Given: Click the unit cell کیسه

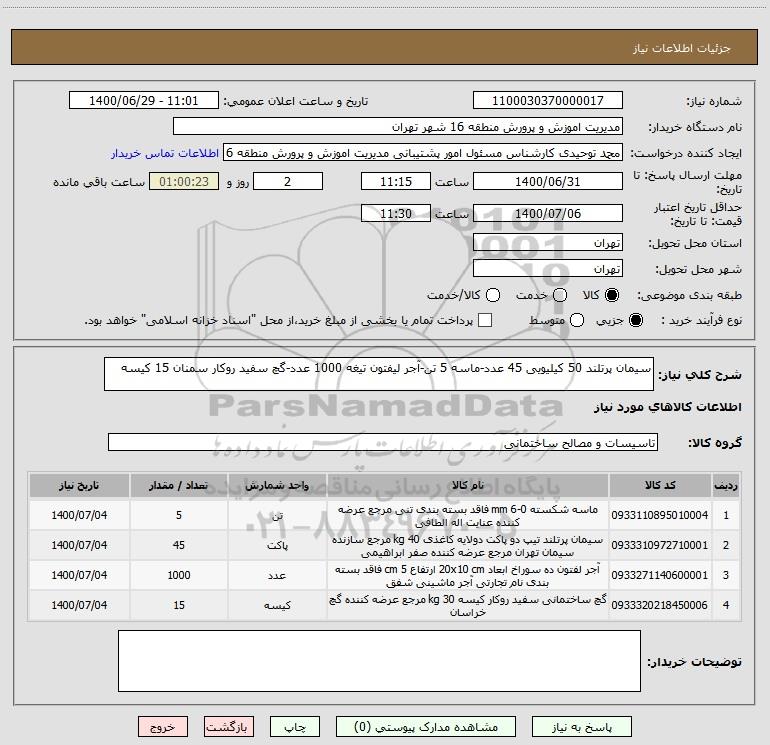Looking at the screenshot, I should tap(277, 605).
